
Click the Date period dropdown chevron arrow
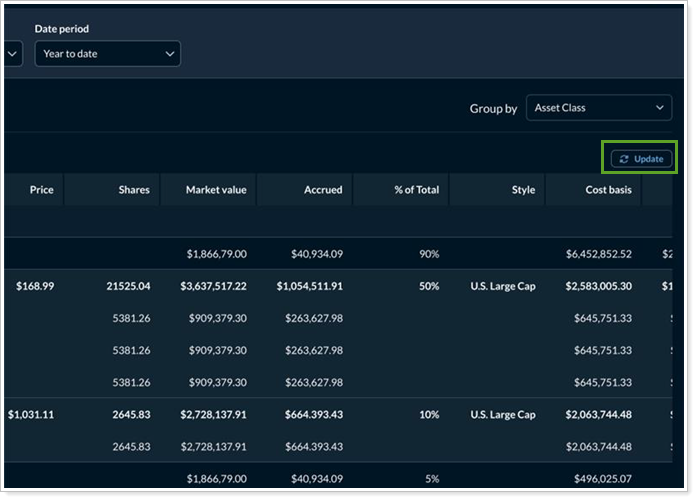(169, 54)
